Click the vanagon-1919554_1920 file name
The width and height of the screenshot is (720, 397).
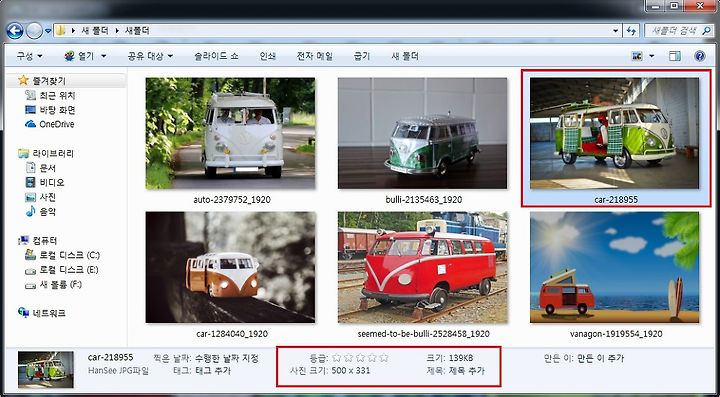(x=616, y=334)
